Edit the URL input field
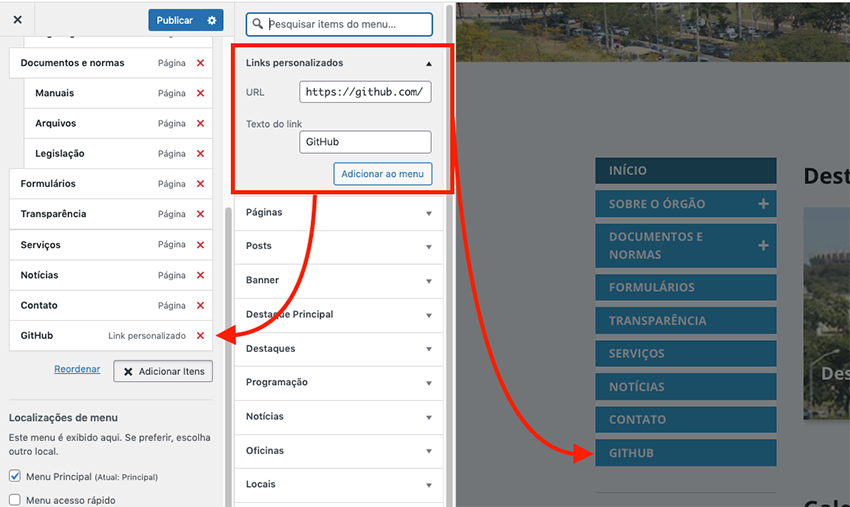 tap(365, 92)
